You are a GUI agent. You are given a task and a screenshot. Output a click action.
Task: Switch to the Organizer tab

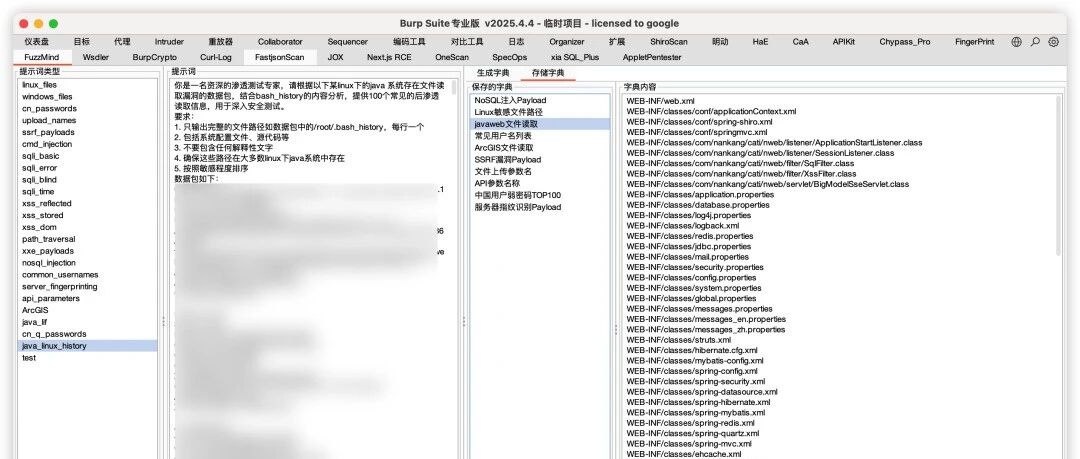(566, 42)
